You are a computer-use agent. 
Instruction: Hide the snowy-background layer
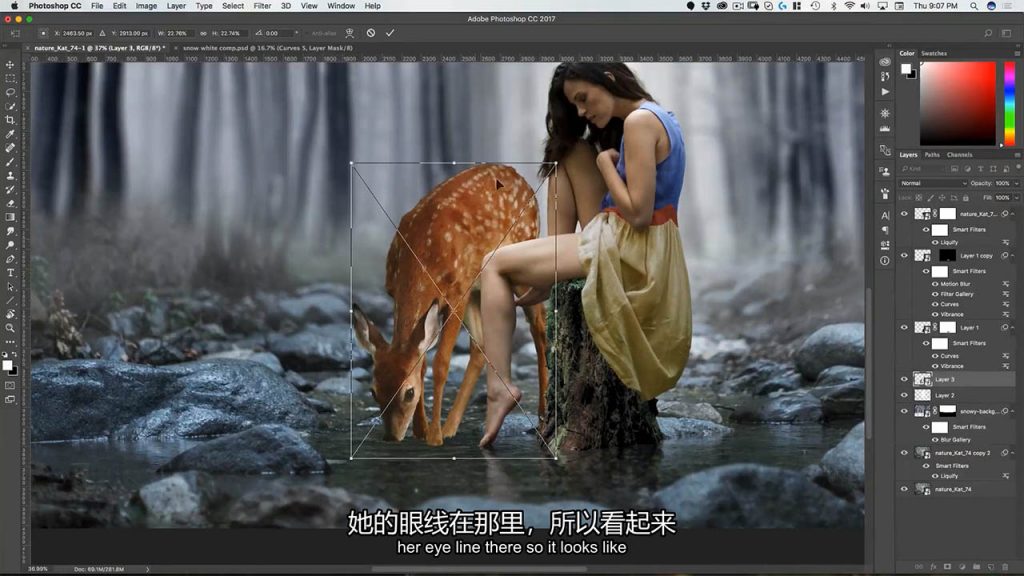click(x=904, y=411)
